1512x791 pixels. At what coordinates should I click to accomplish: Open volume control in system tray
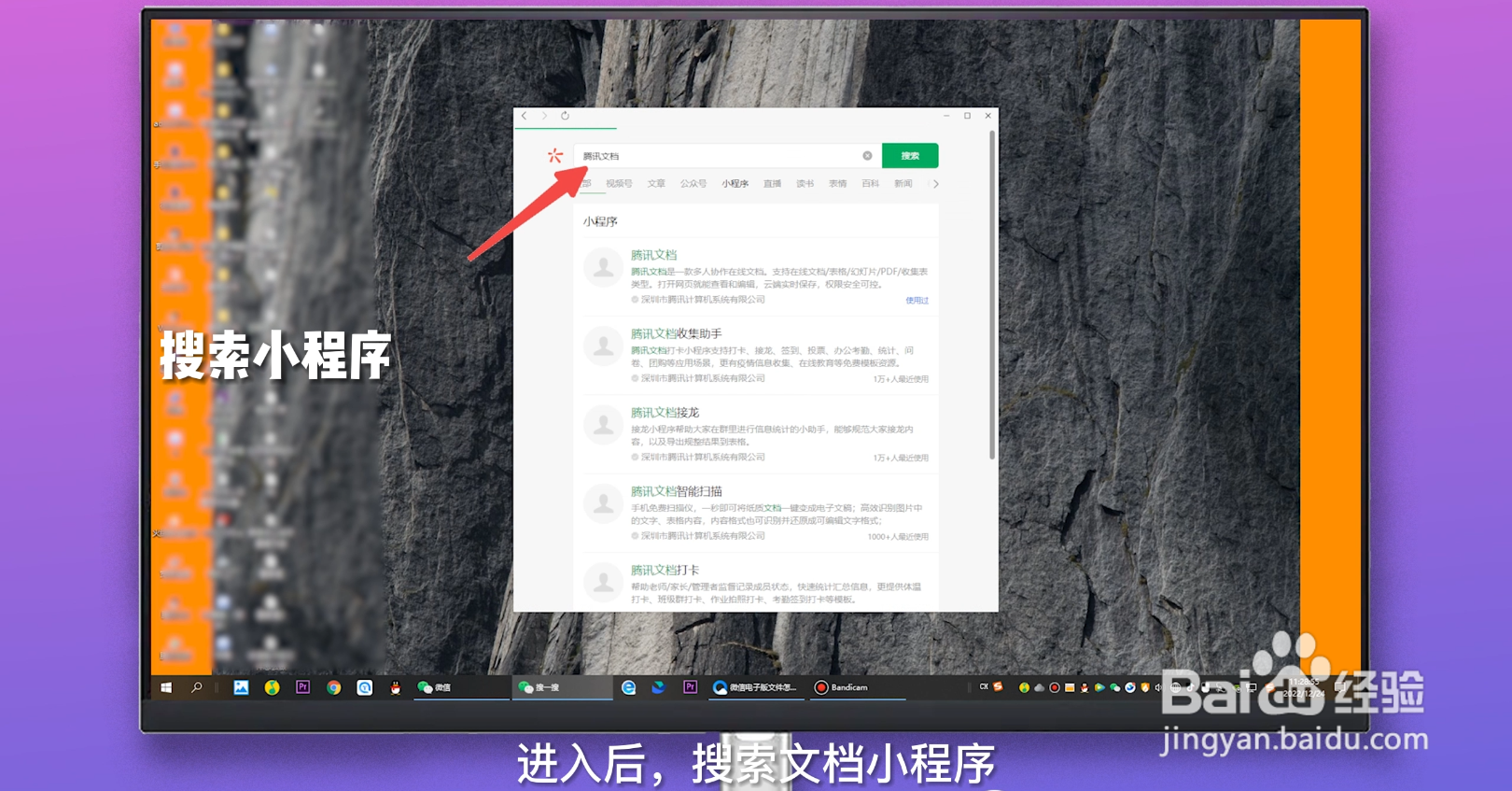click(x=1159, y=687)
